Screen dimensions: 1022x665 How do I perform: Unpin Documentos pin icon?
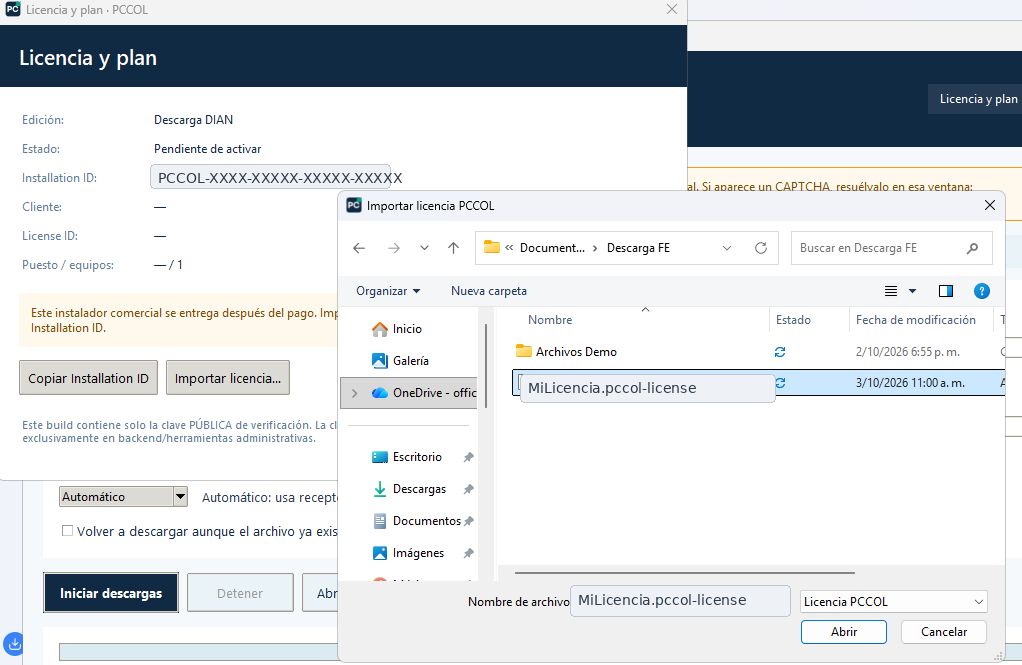coord(468,521)
